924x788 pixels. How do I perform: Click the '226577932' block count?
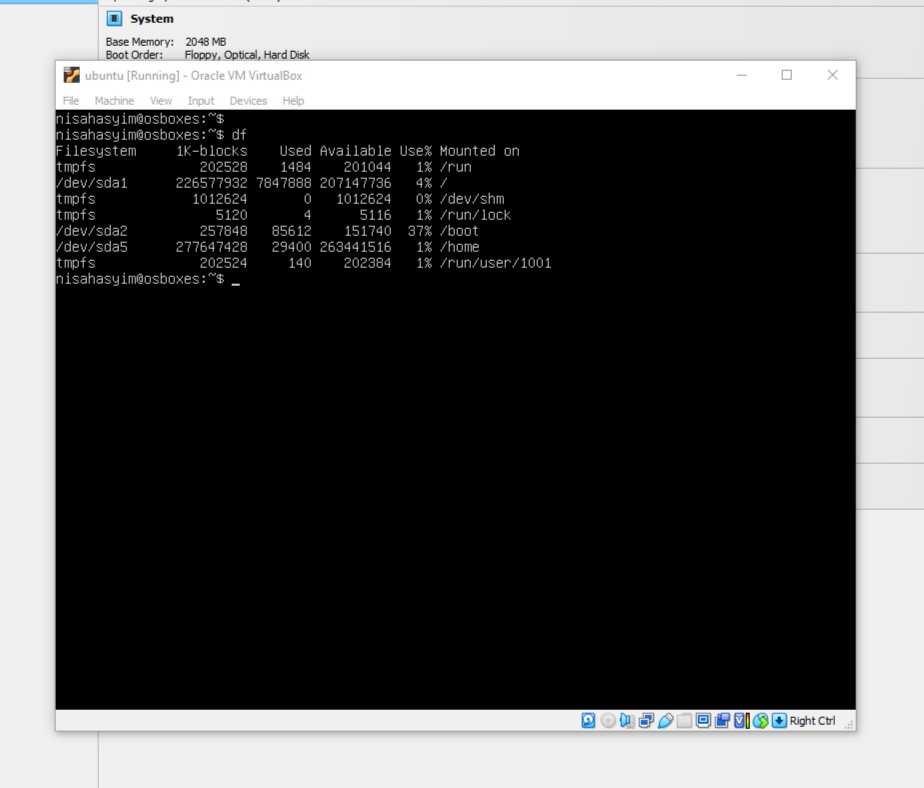tap(212, 183)
